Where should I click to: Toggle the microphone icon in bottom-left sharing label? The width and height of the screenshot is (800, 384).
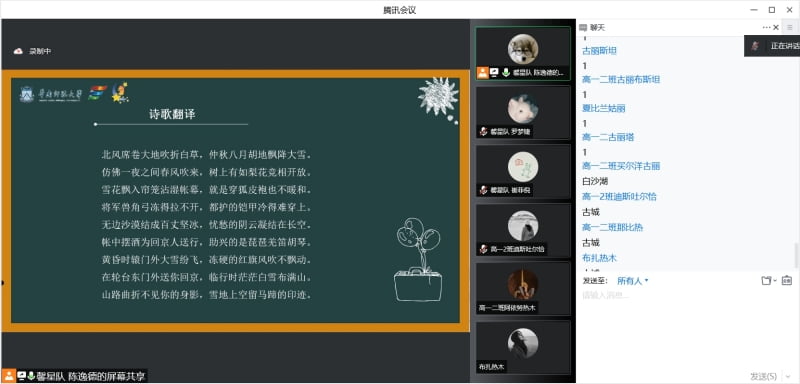pos(31,376)
